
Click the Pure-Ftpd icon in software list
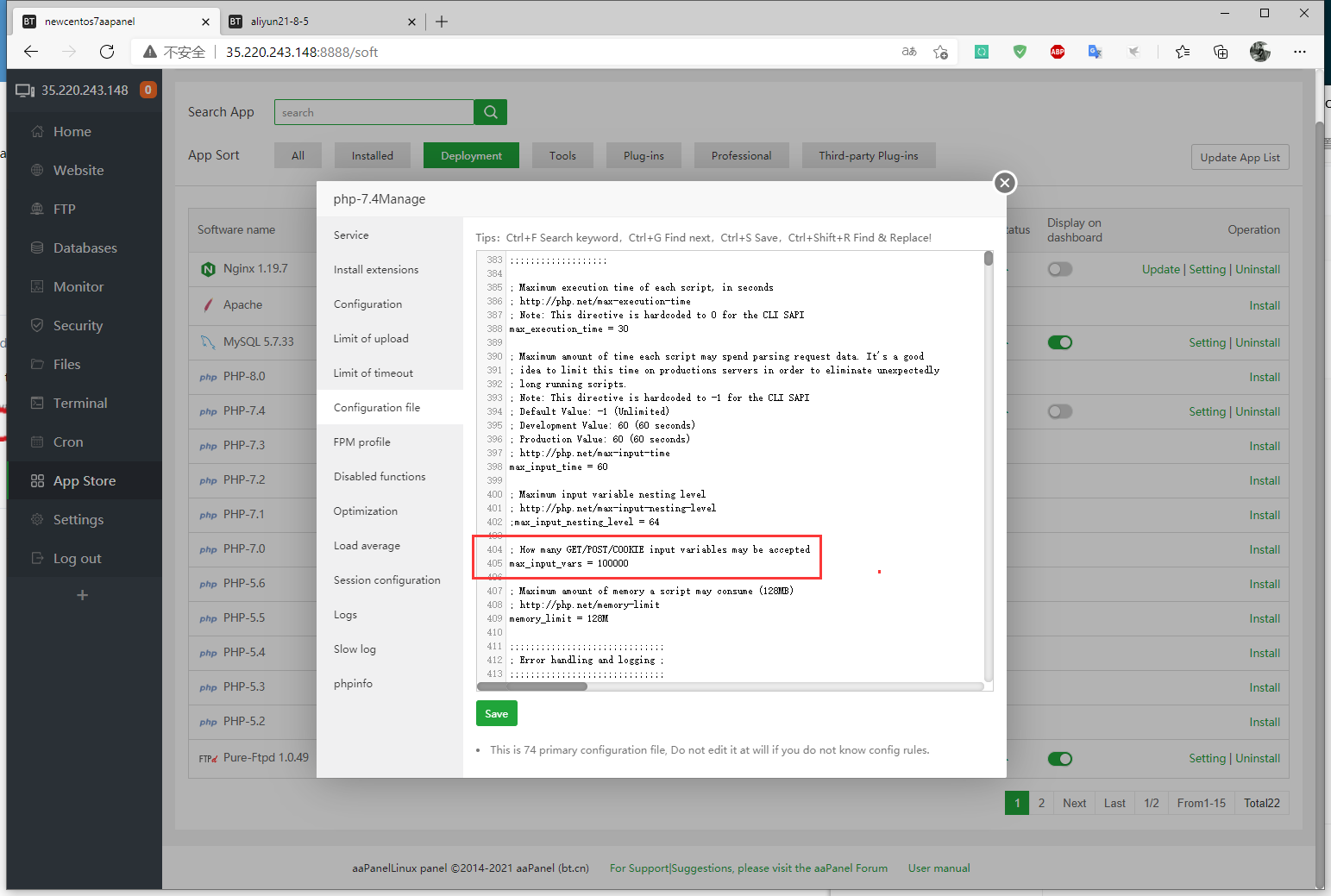click(208, 758)
